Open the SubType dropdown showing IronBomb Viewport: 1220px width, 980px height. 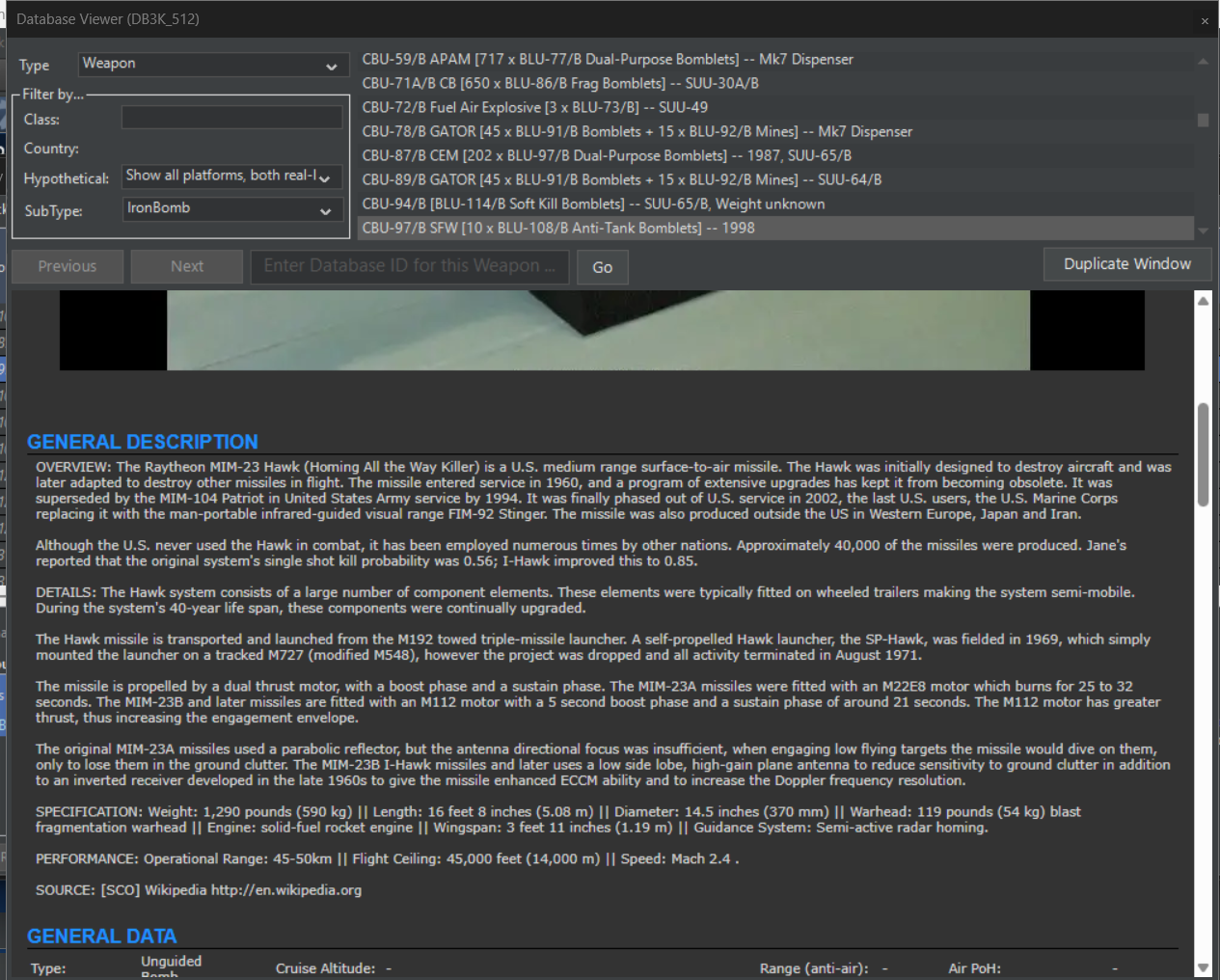click(231, 209)
